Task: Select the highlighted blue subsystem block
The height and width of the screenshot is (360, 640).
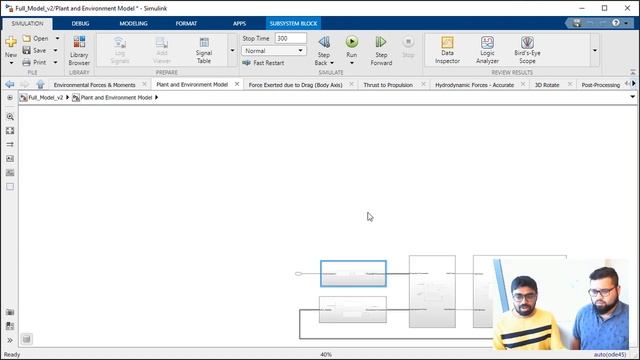Action: click(353, 273)
